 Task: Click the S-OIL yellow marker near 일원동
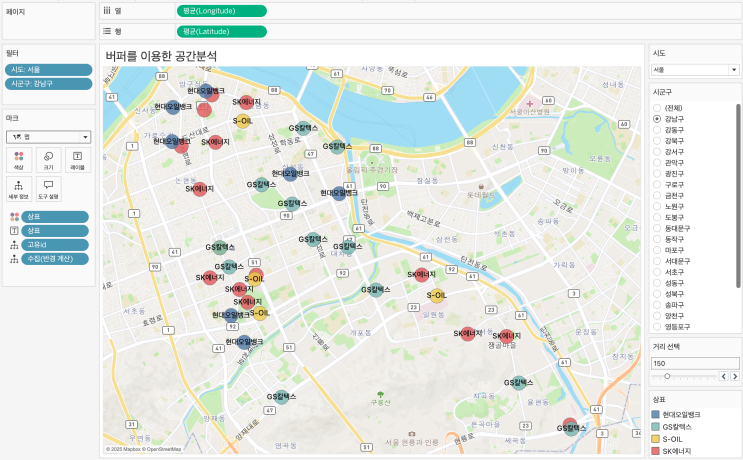click(x=436, y=296)
